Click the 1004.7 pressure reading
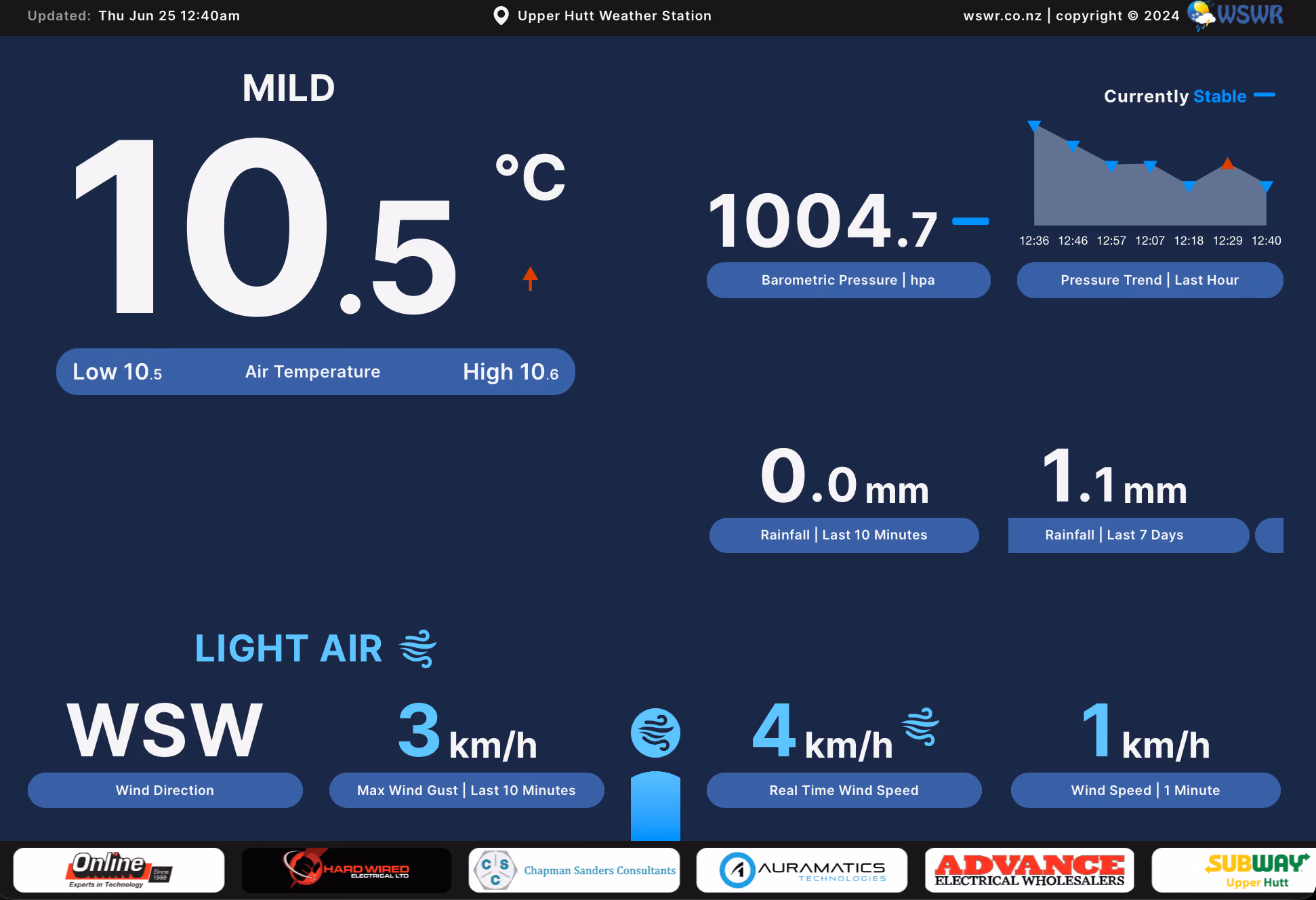 pyautogui.click(x=823, y=221)
